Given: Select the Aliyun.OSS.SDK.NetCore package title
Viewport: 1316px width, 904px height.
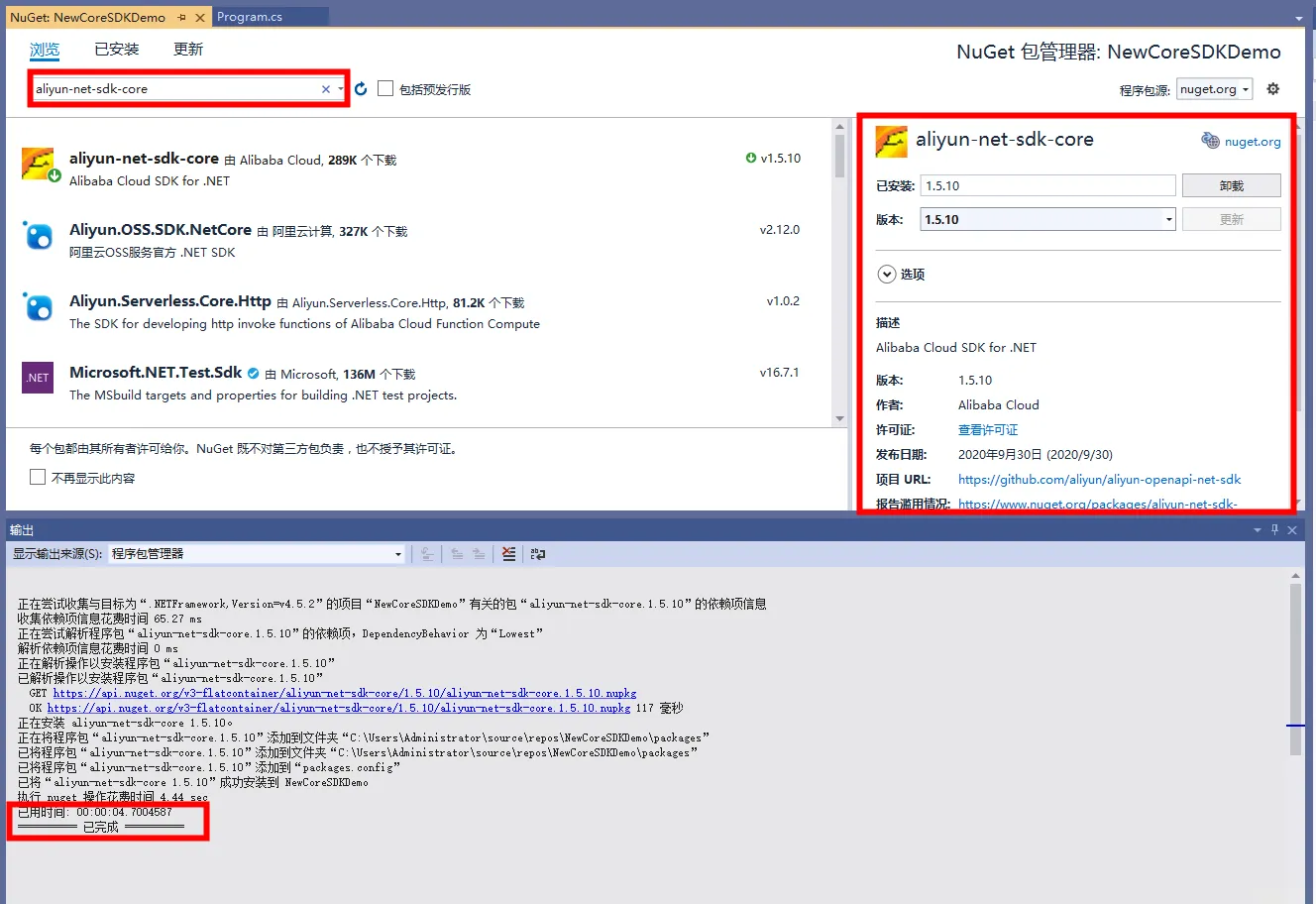Looking at the screenshot, I should pyautogui.click(x=161, y=230).
